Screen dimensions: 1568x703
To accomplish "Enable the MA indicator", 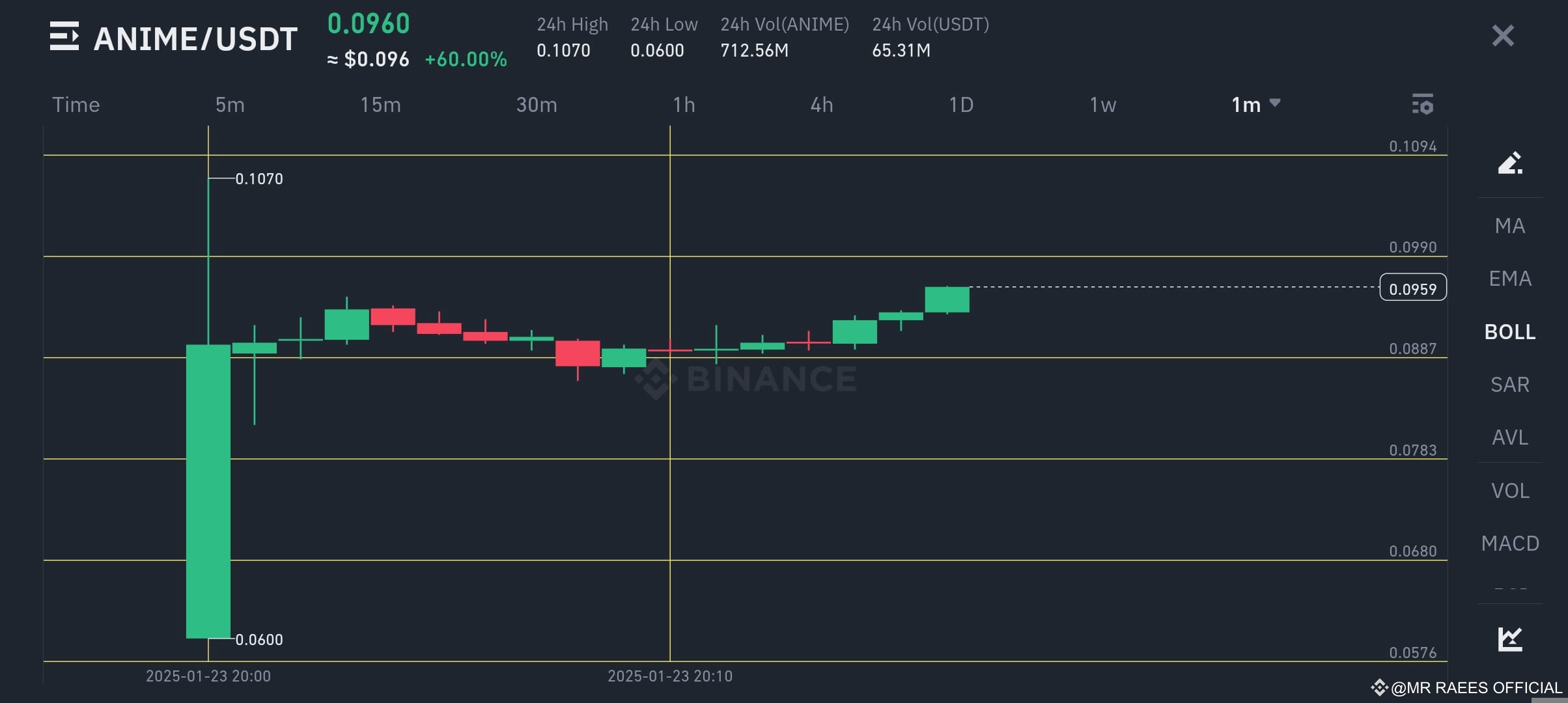I will pos(1509,225).
